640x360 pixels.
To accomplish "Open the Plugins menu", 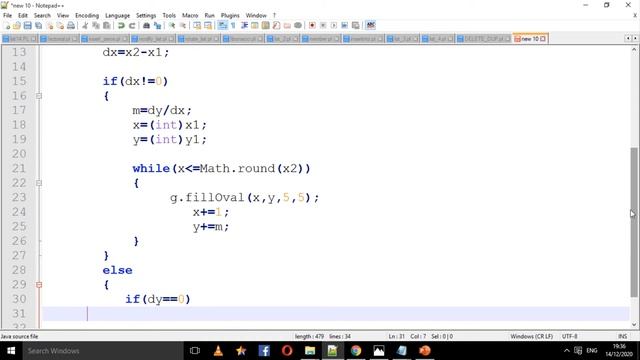I will (230, 16).
